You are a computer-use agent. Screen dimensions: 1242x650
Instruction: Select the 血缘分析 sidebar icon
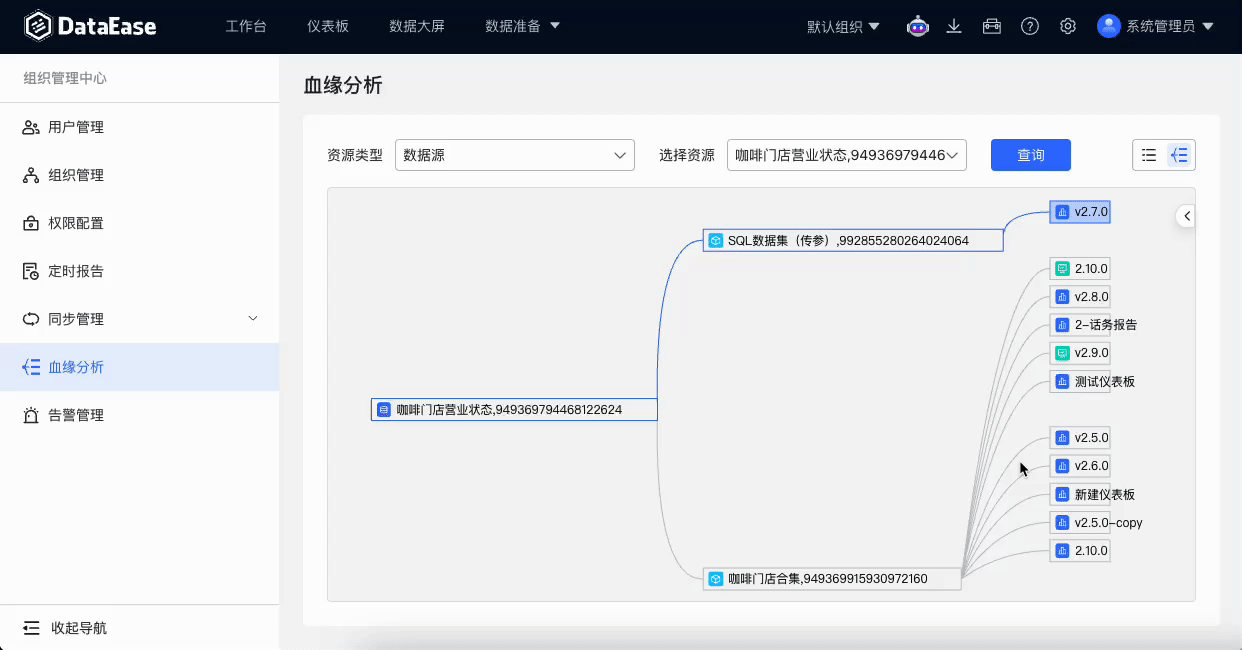click(30, 367)
